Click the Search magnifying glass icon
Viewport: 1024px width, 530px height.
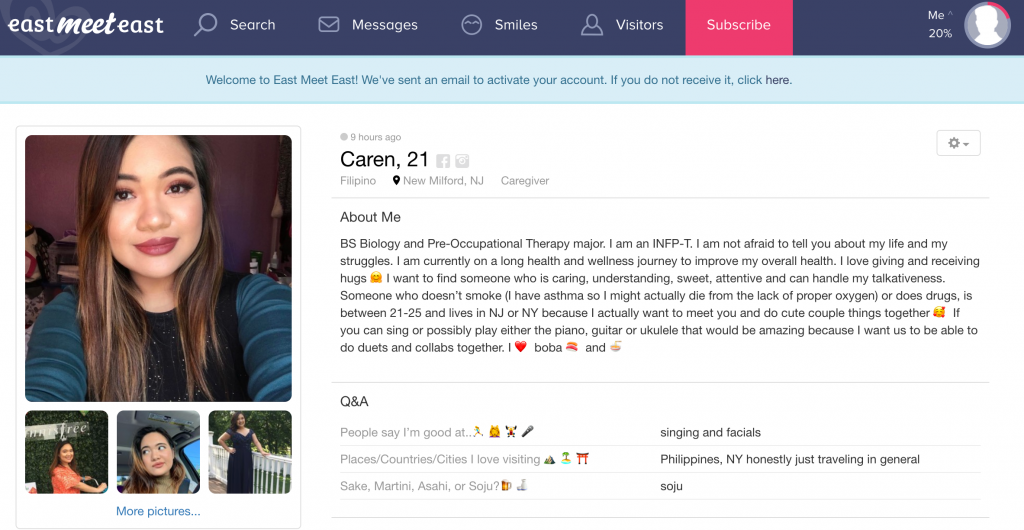[205, 25]
